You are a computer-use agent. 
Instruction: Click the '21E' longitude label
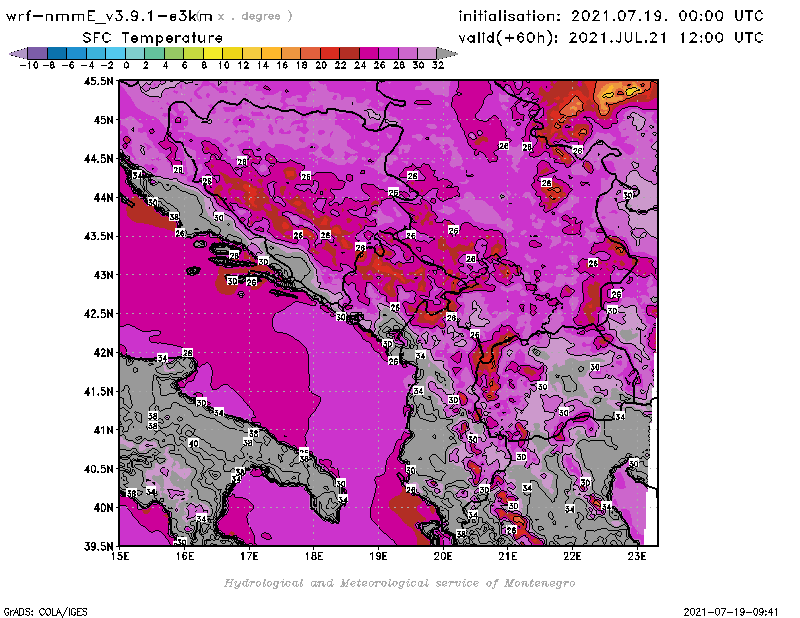pyautogui.click(x=508, y=556)
